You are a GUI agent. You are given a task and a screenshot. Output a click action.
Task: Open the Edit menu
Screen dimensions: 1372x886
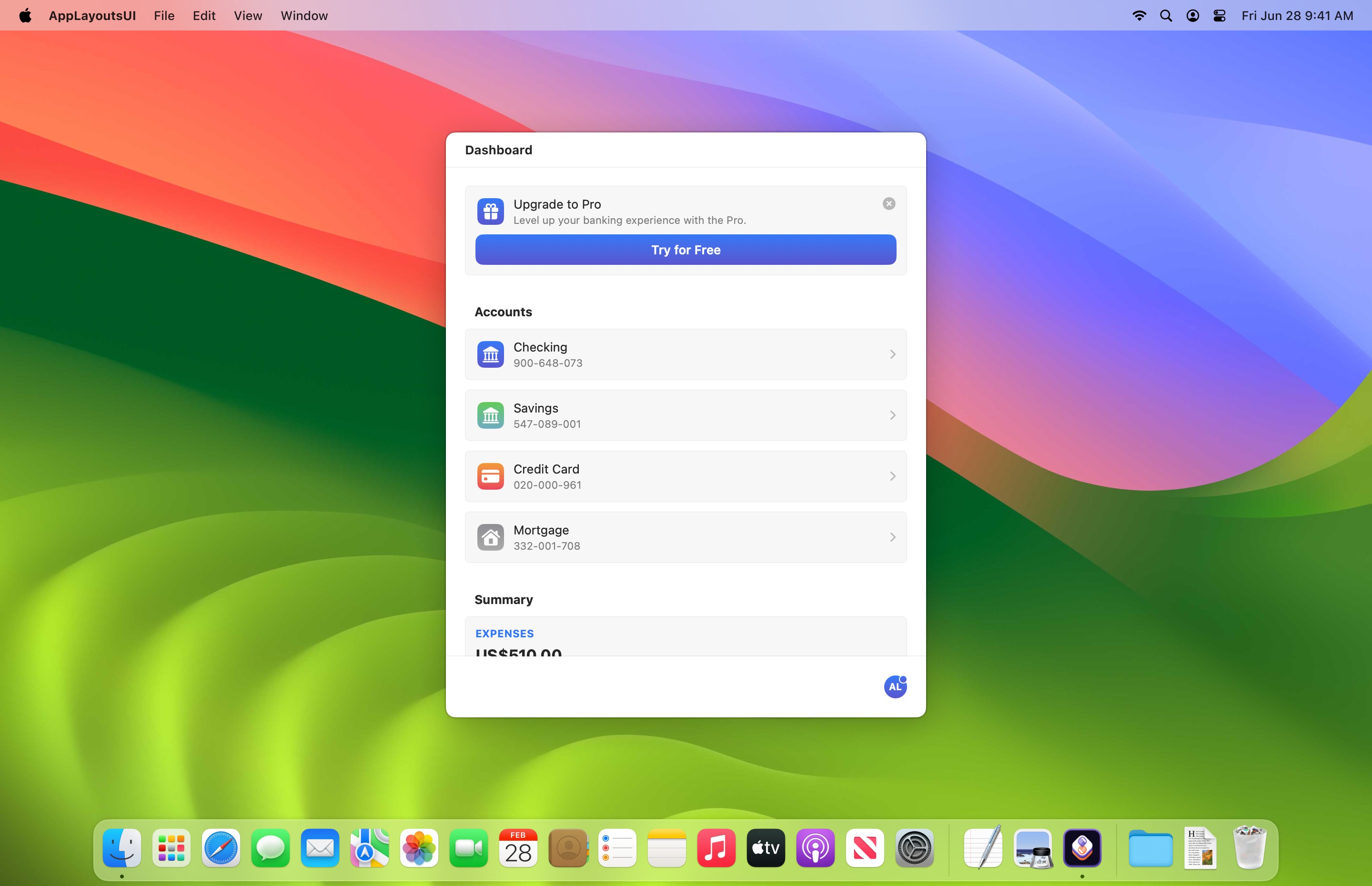[x=203, y=16]
